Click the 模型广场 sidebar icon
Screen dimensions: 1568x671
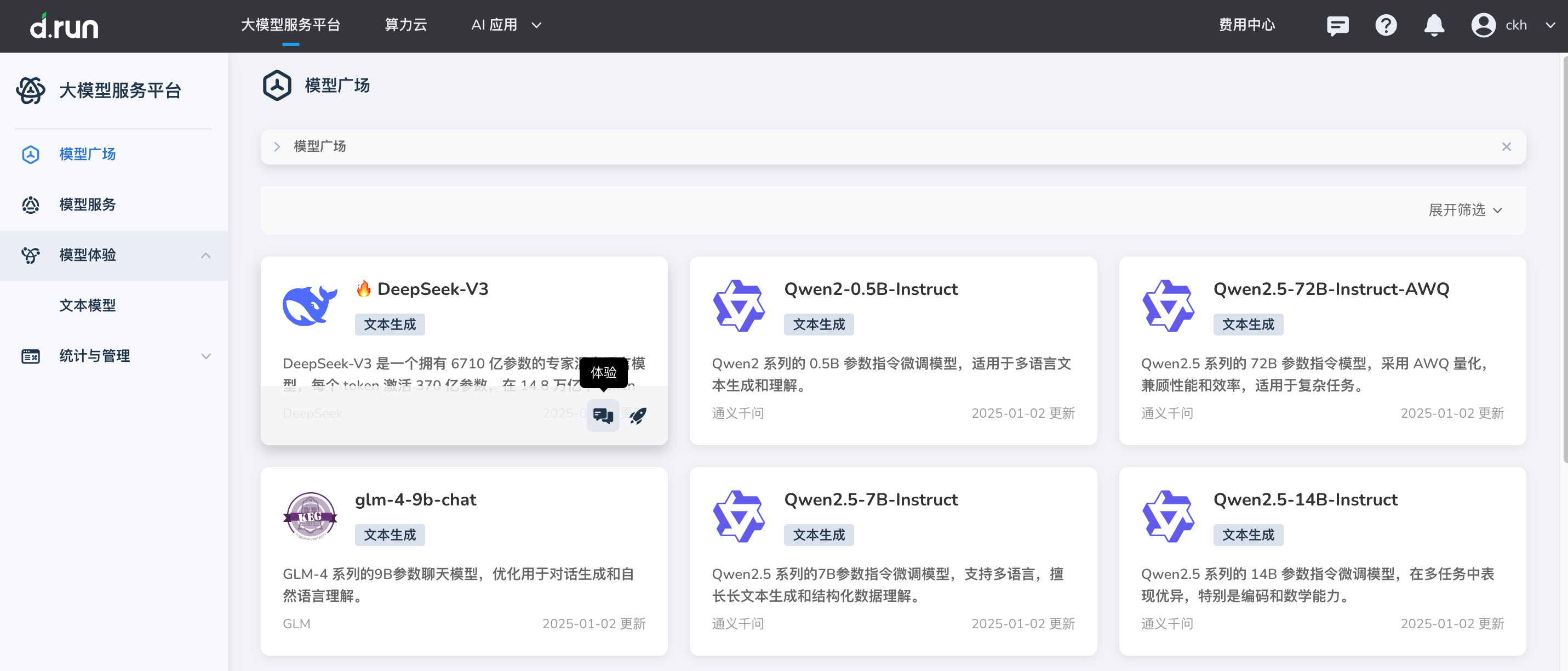point(31,154)
